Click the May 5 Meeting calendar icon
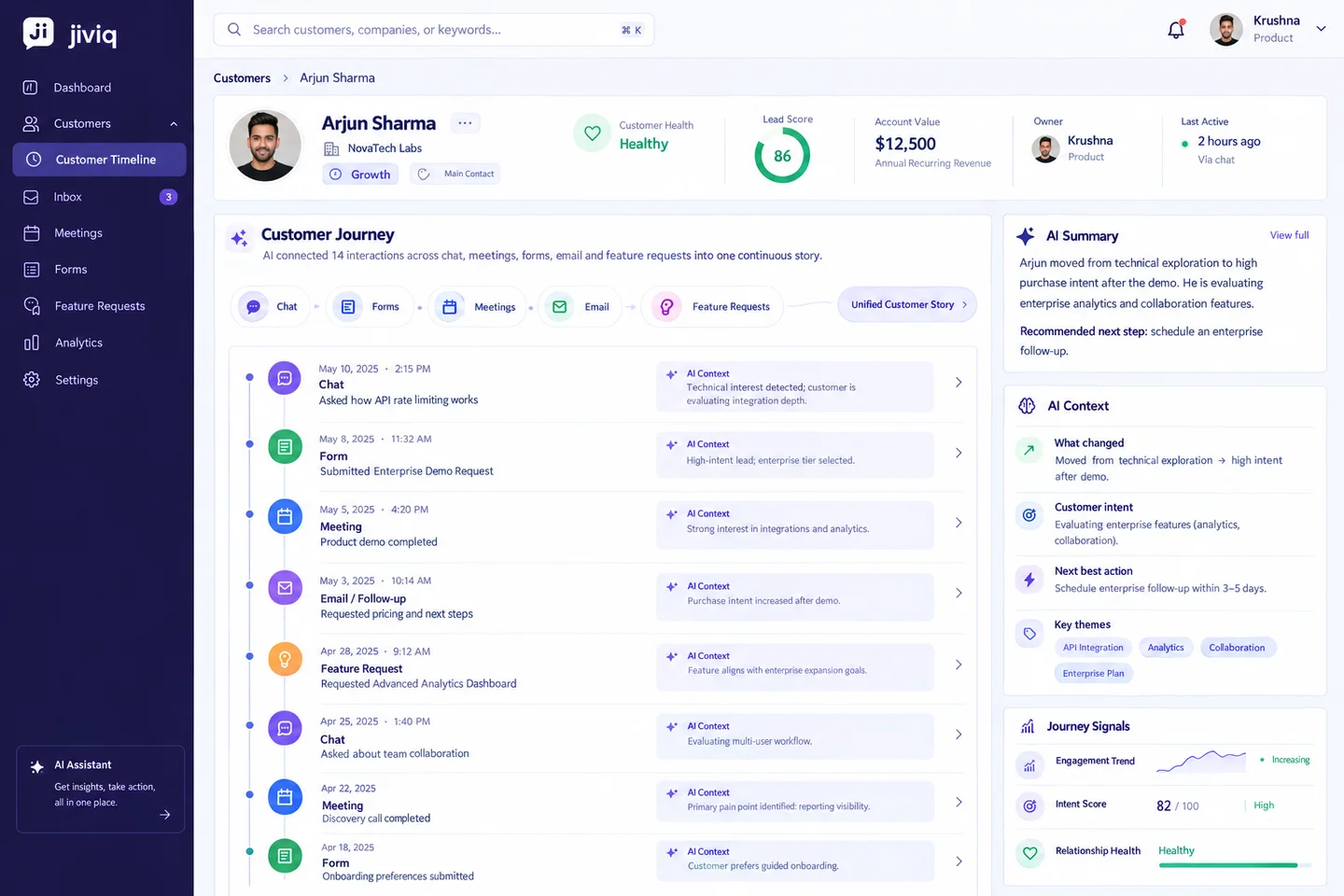The width and height of the screenshot is (1344, 896). tap(285, 517)
